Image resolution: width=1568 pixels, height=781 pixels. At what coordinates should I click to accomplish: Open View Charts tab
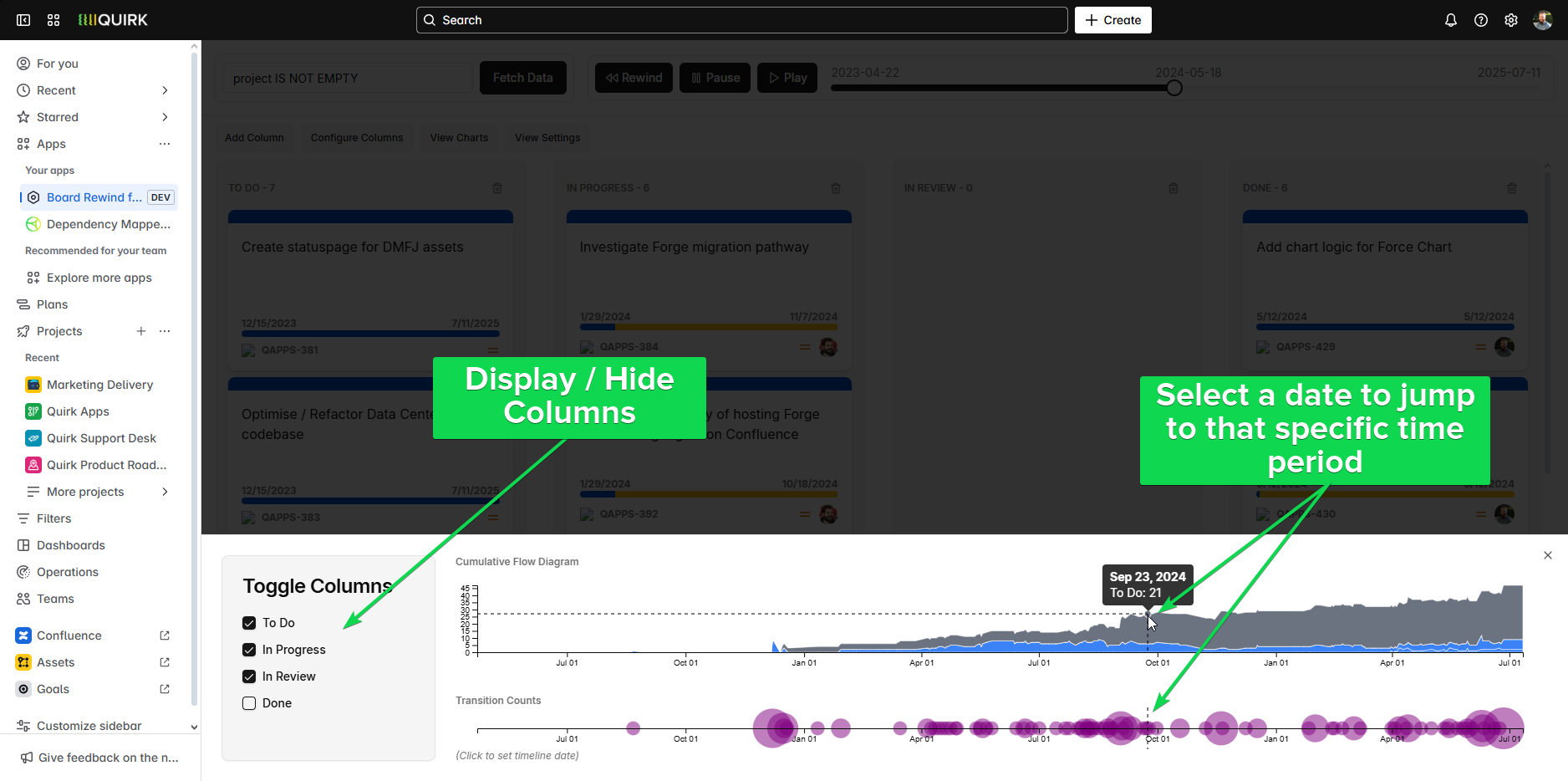[459, 138]
